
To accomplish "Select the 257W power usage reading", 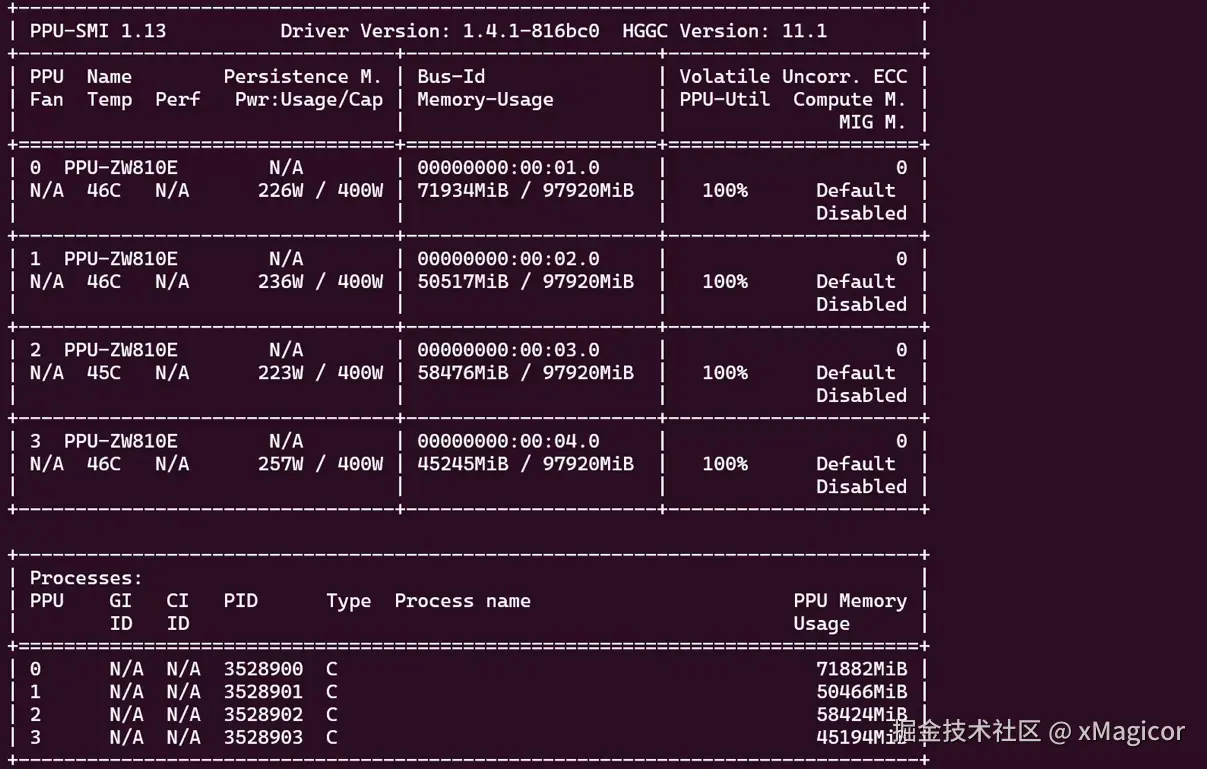I will point(280,463).
